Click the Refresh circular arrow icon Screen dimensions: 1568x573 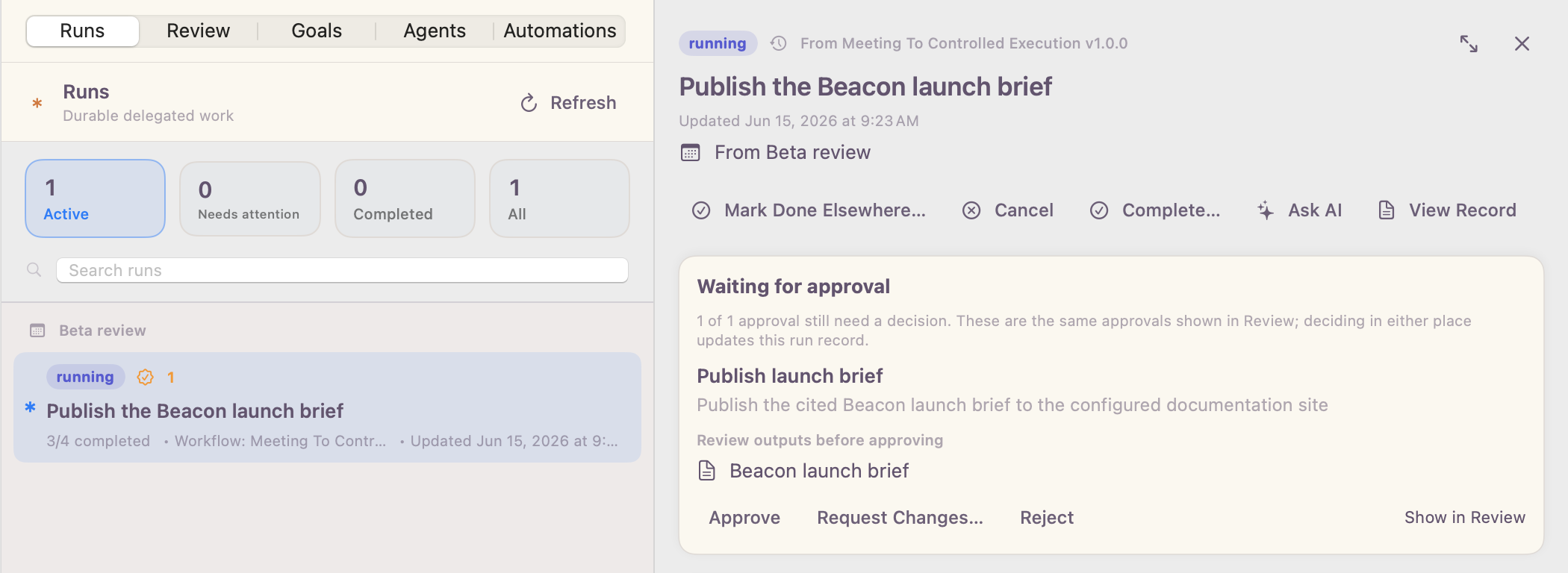point(529,103)
